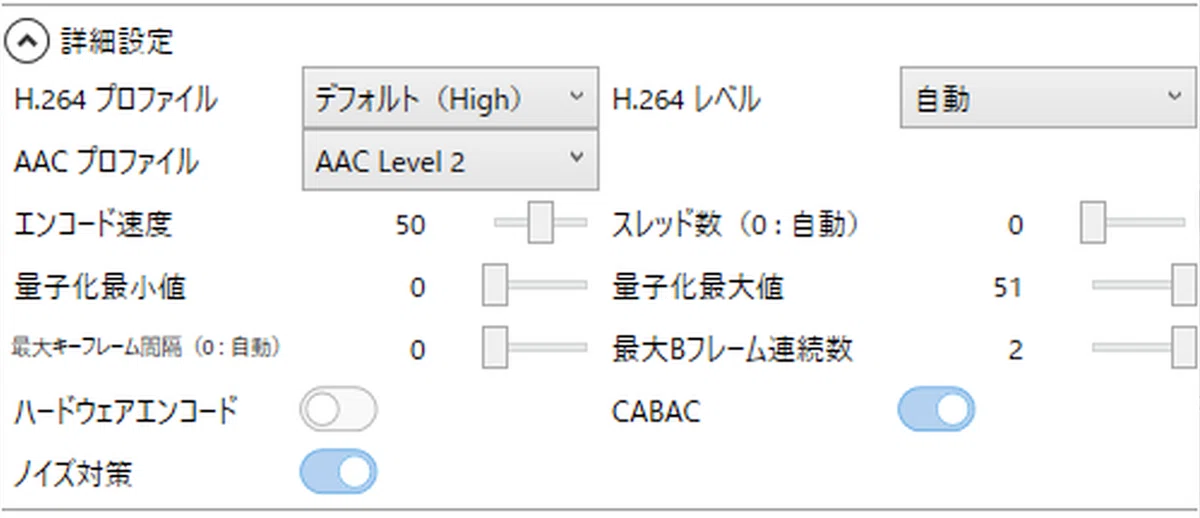Click the スレッド数 slider handle
The height and width of the screenshot is (518, 1200).
pos(1093,223)
